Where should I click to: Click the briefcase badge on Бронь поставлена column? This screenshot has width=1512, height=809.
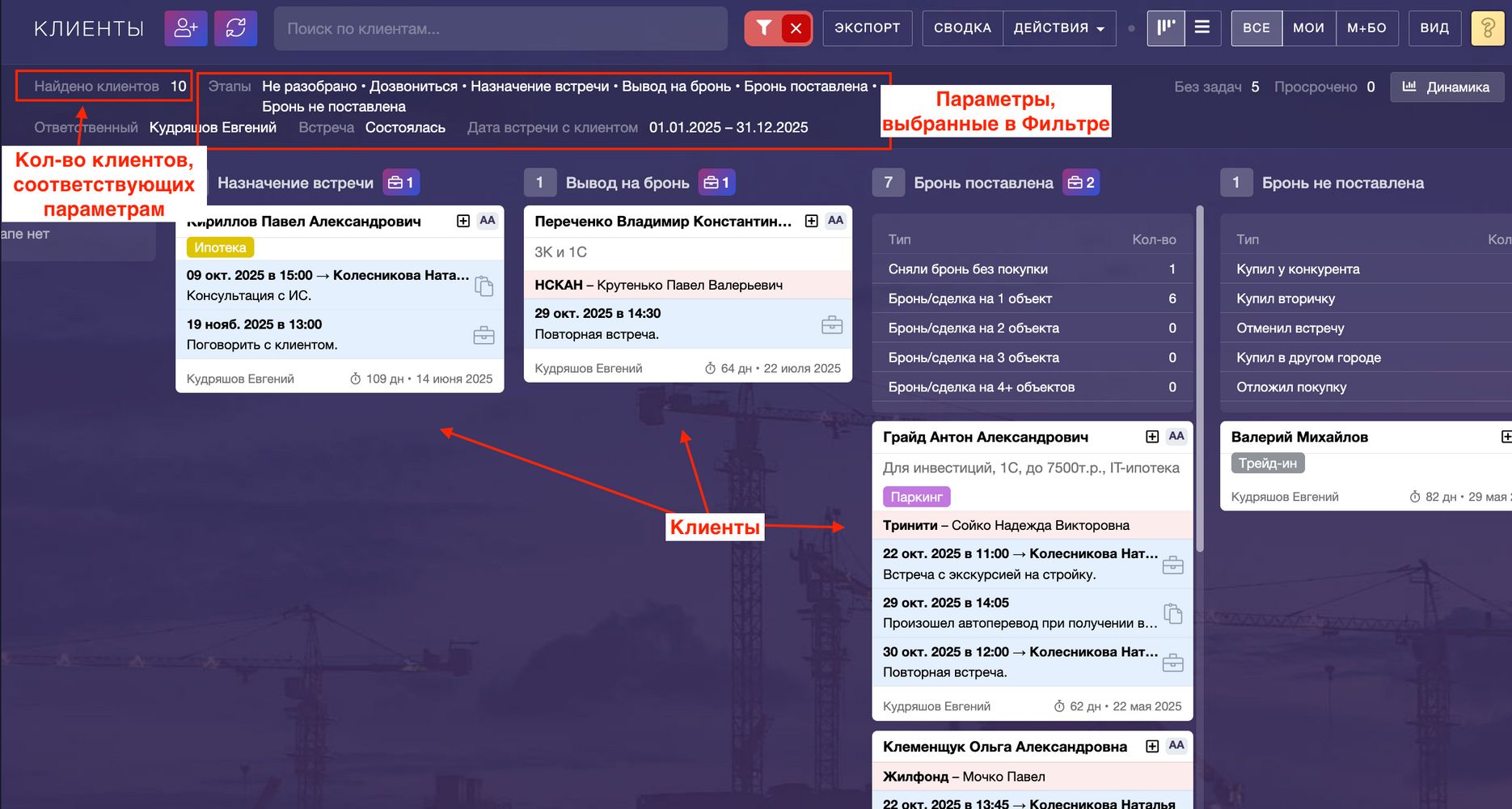pos(1081,183)
